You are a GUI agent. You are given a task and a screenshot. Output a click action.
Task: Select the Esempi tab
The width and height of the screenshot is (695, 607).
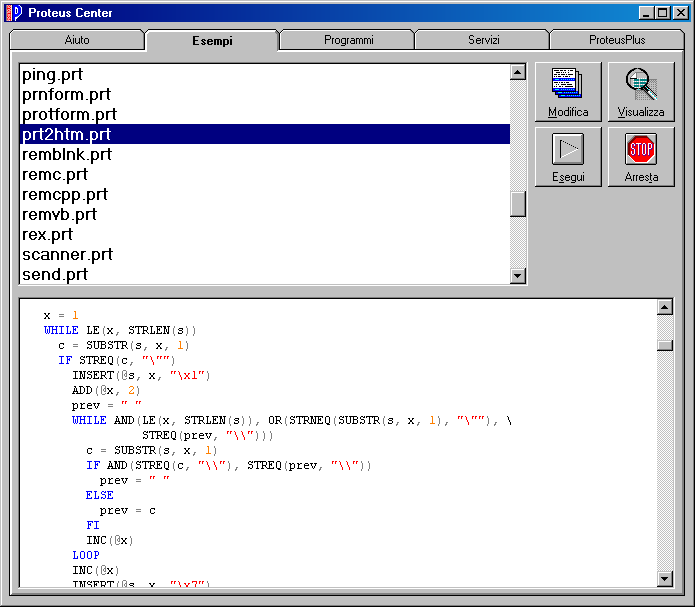212,40
